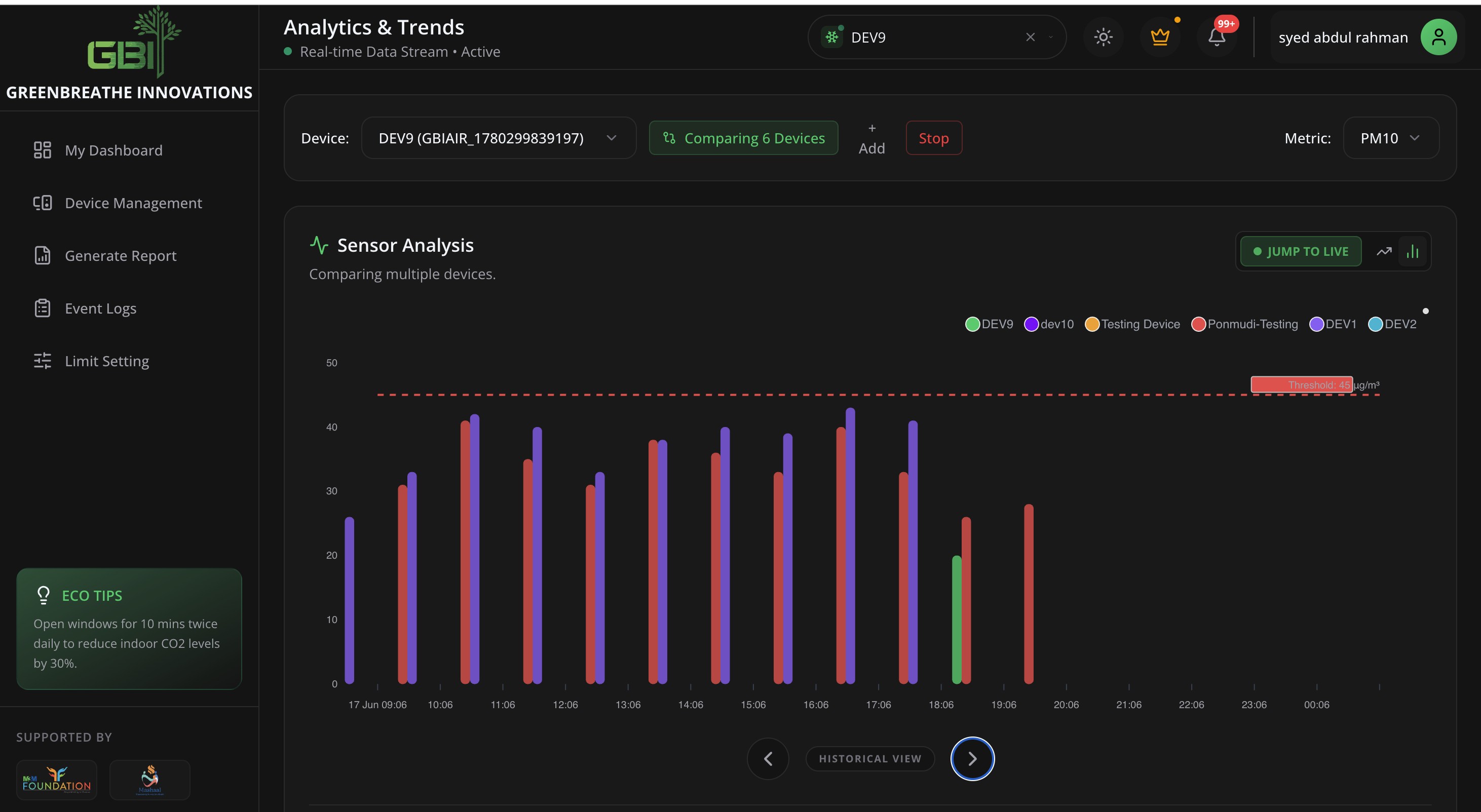Open premium crown icon
Image resolution: width=1481 pixels, height=812 pixels.
(1160, 37)
